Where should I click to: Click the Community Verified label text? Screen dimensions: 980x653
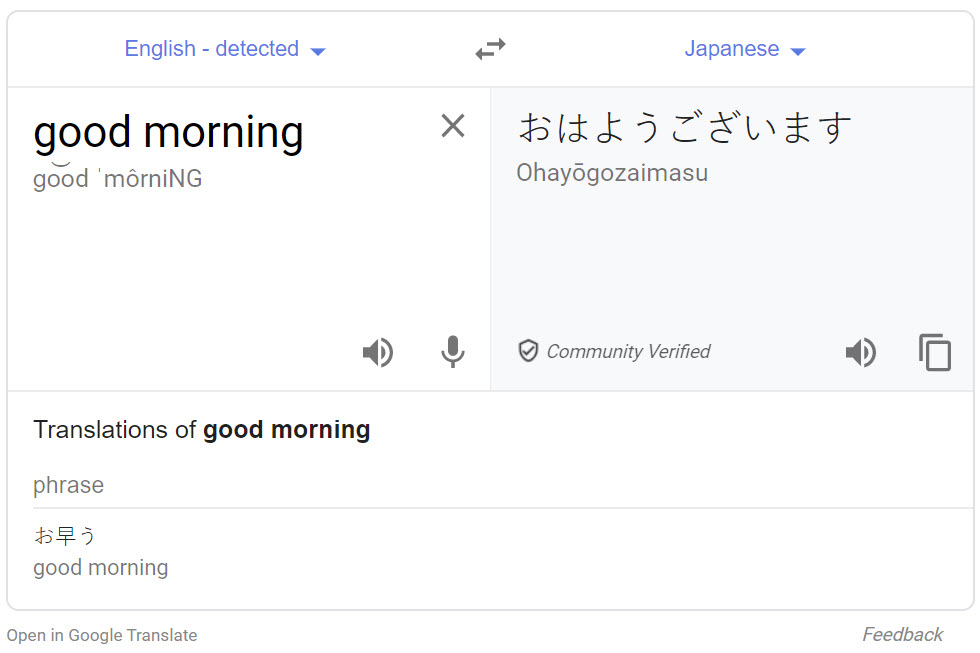coord(628,352)
